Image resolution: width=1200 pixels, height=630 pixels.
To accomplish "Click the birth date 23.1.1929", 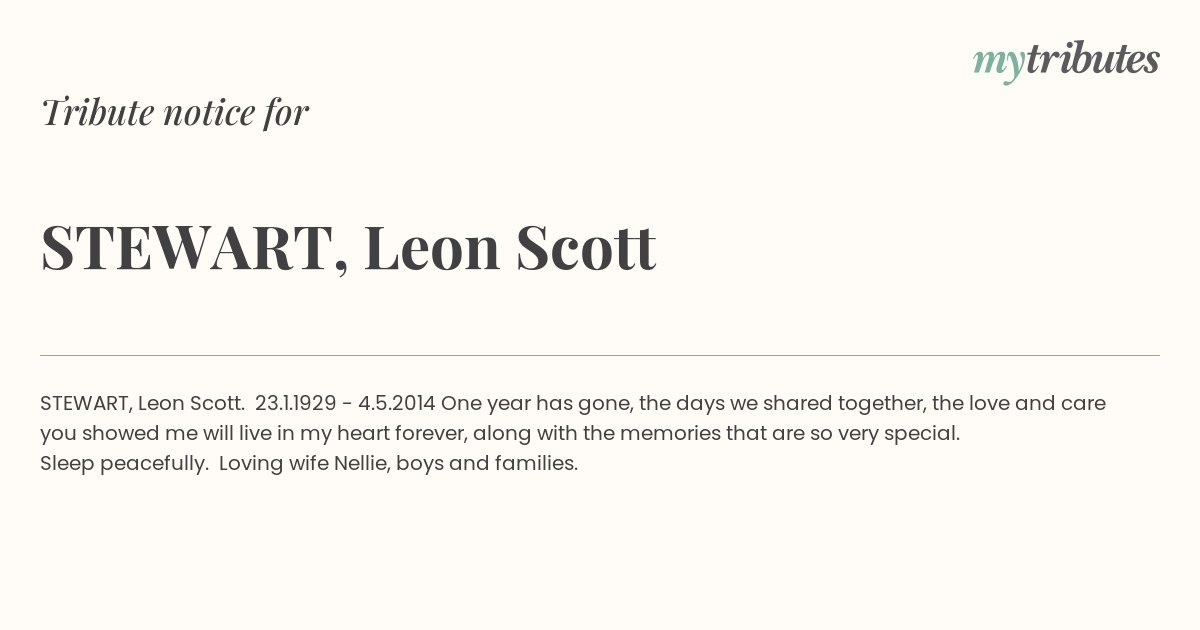I will (295, 403).
